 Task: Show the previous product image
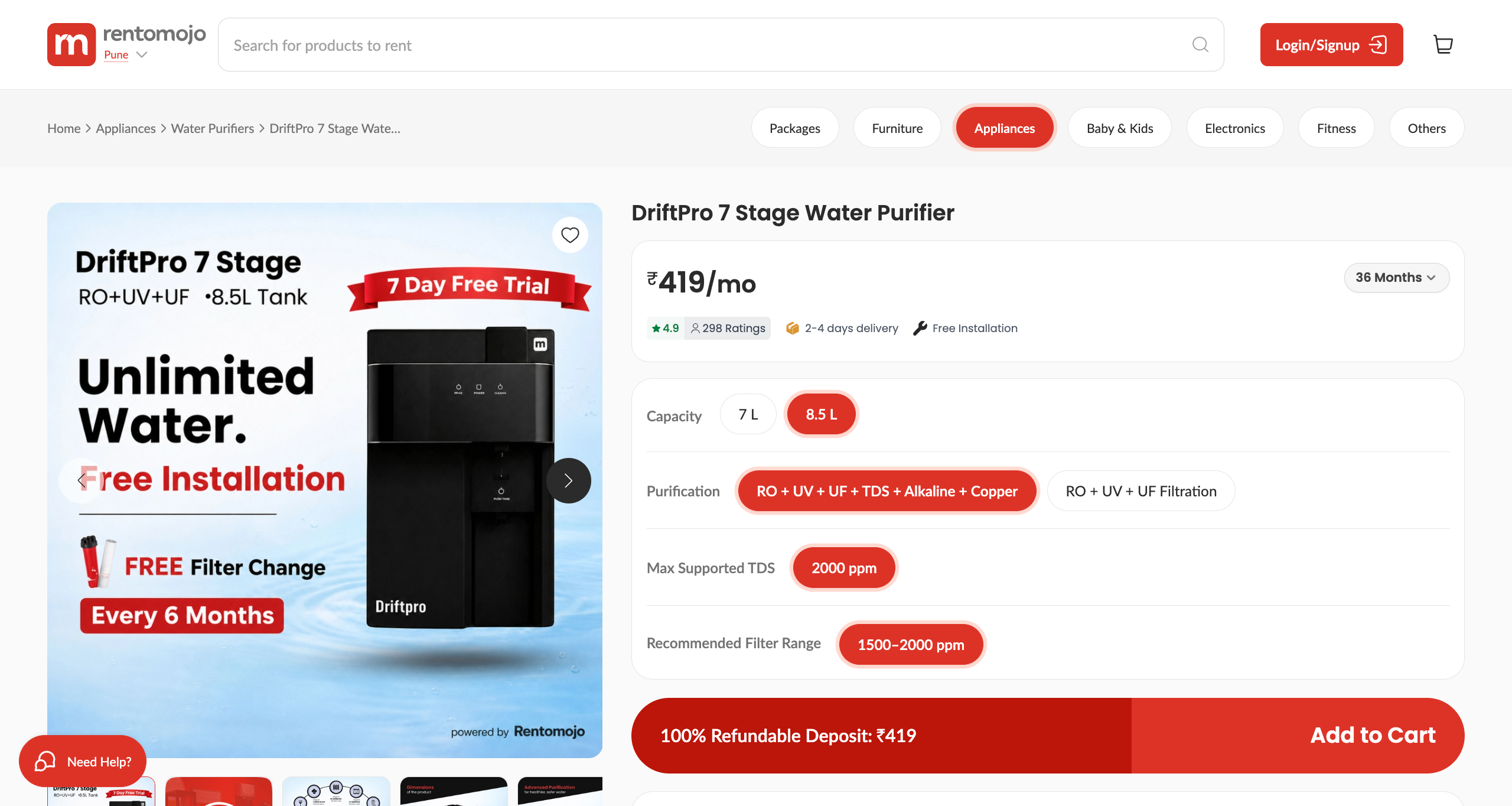click(81, 481)
